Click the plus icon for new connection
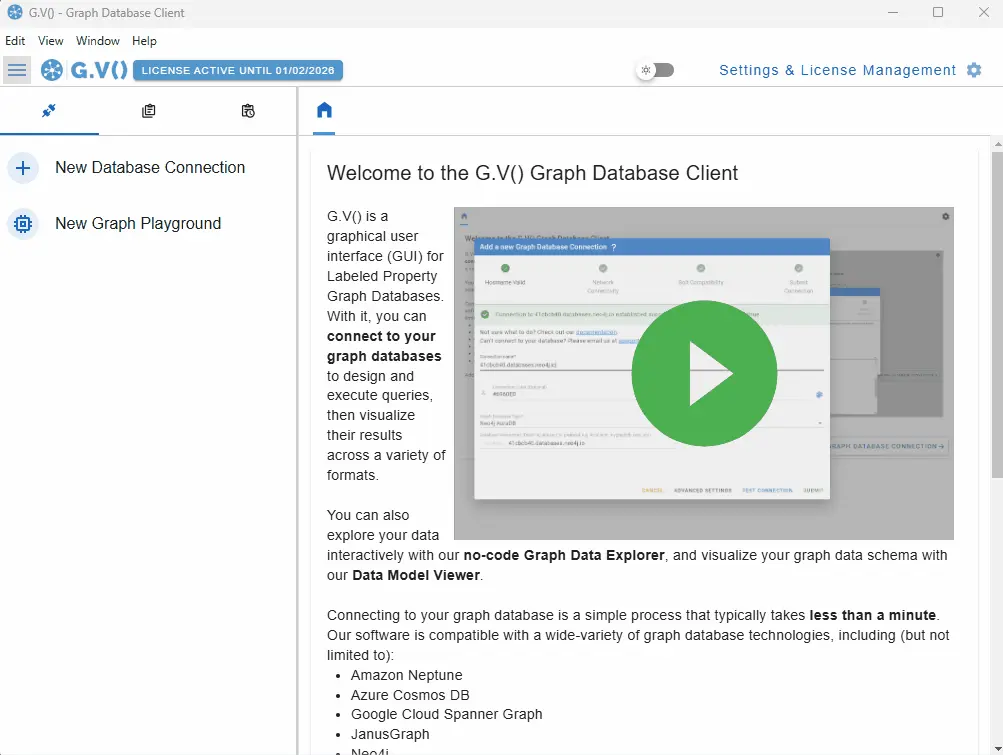The height and width of the screenshot is (755, 1003). click(x=23, y=168)
